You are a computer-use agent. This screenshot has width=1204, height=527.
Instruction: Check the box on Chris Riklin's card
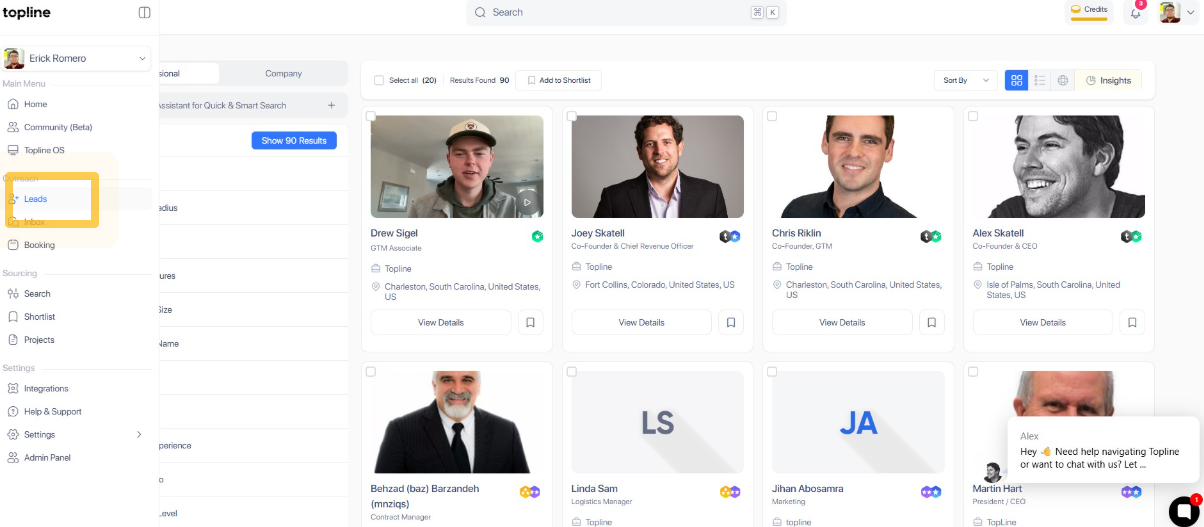(772, 116)
